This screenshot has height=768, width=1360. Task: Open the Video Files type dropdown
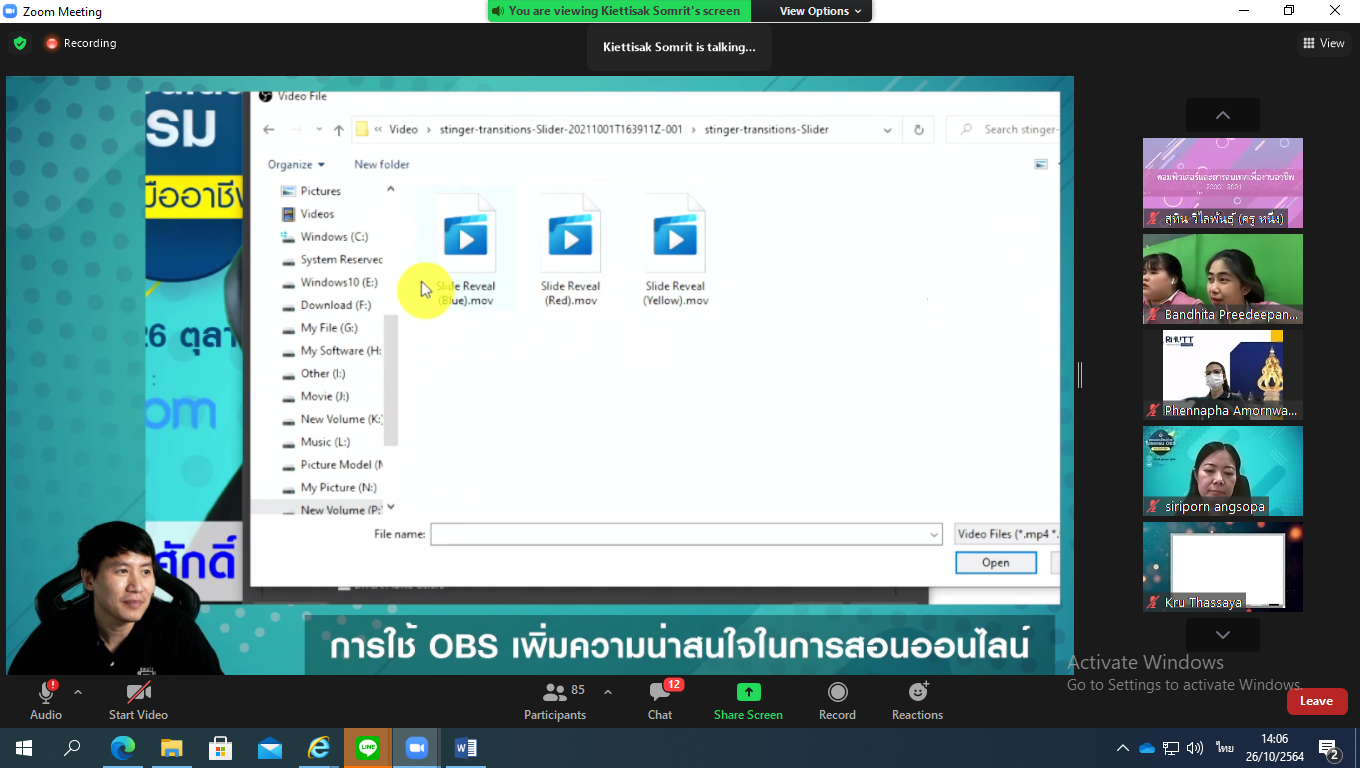[1006, 534]
